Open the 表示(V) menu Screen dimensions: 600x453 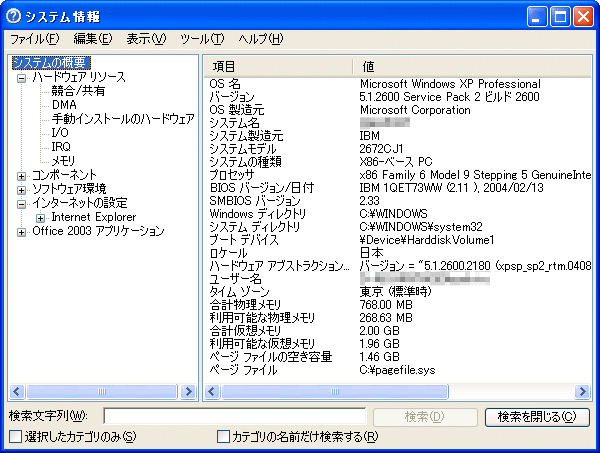point(146,39)
